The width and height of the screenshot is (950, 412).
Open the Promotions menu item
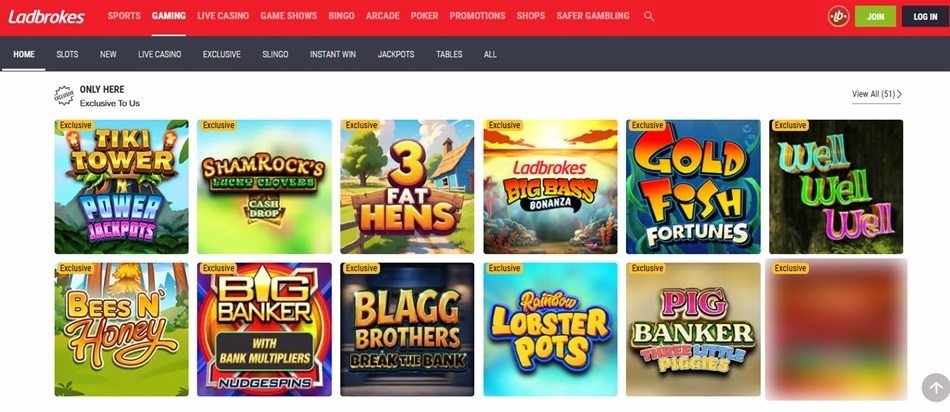point(477,16)
